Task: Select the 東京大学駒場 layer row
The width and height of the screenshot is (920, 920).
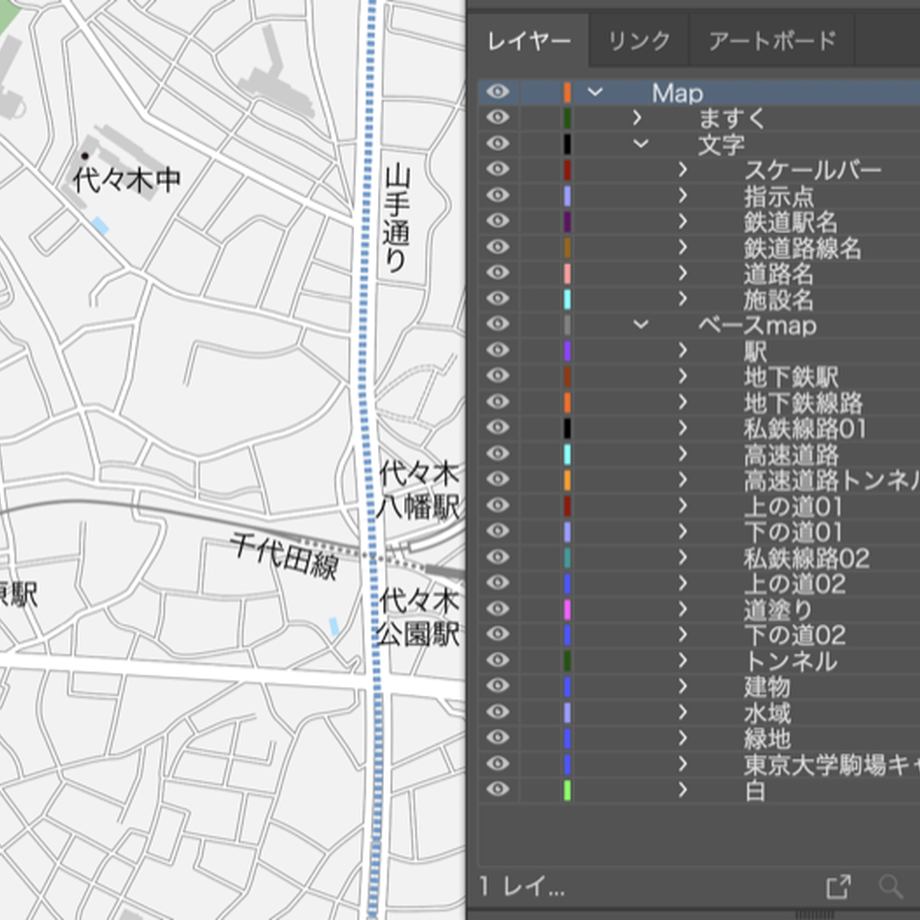Action: coord(699,763)
